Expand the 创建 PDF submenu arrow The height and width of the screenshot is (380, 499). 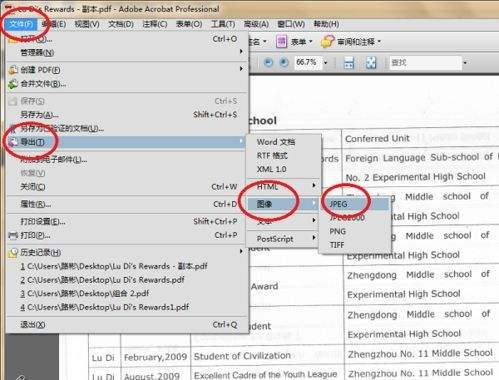coord(241,69)
